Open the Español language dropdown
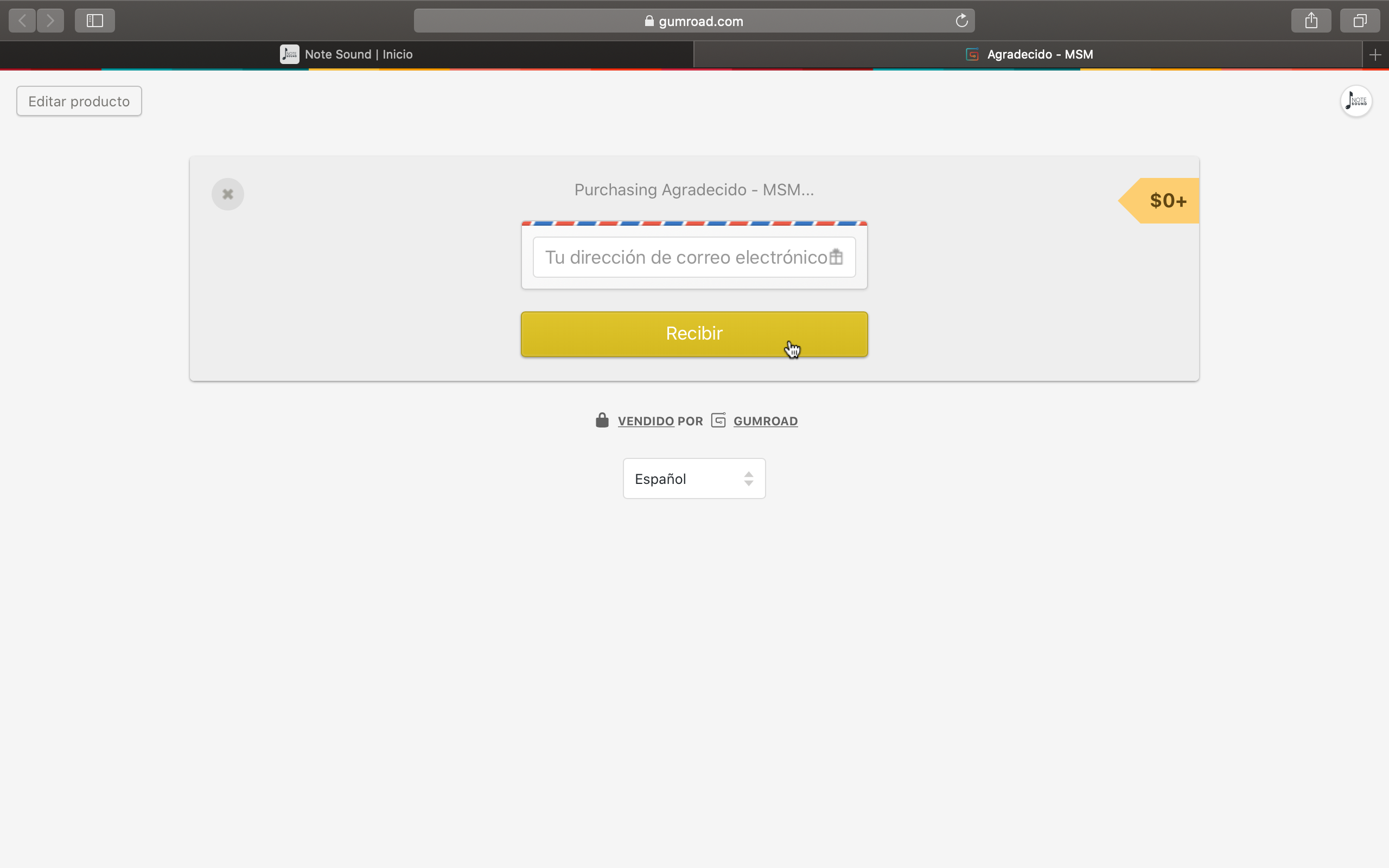 694,478
